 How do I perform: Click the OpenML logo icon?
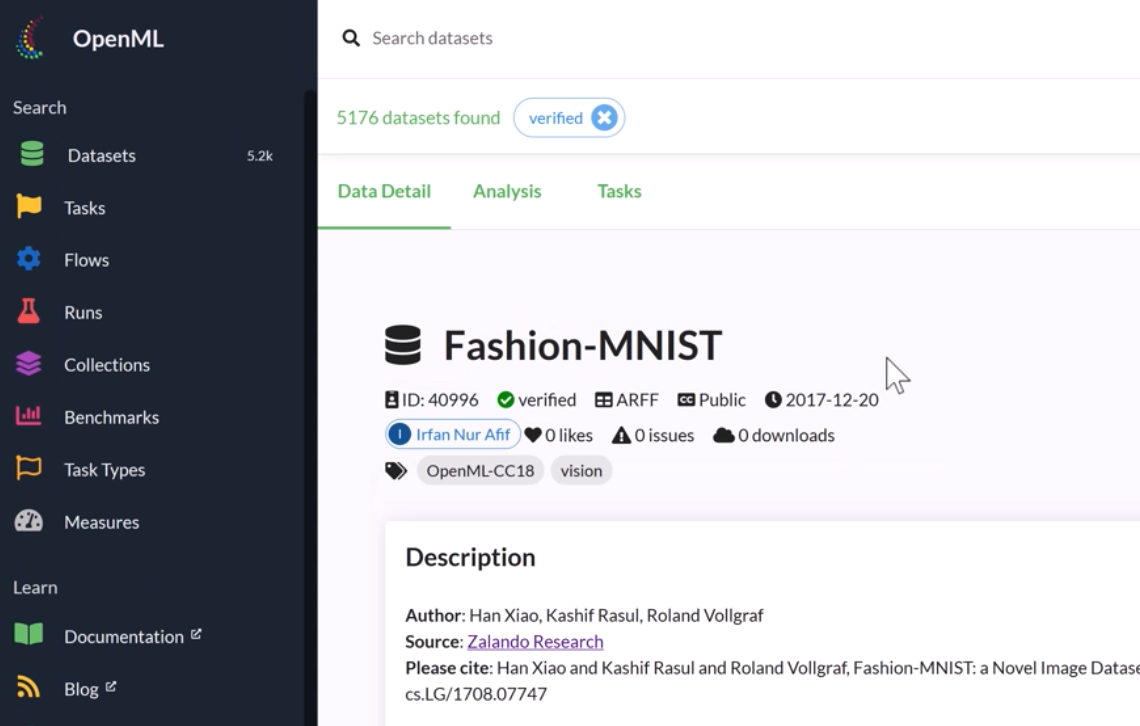[30, 40]
